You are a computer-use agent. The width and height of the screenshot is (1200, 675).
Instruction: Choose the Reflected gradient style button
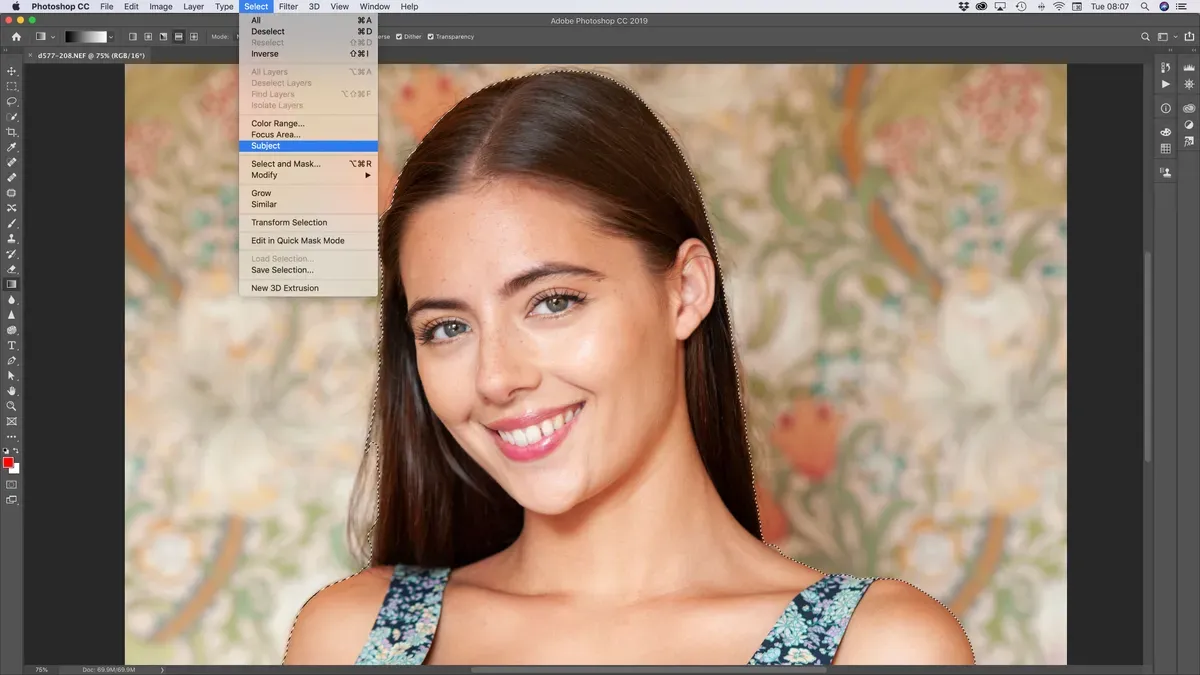(x=178, y=37)
